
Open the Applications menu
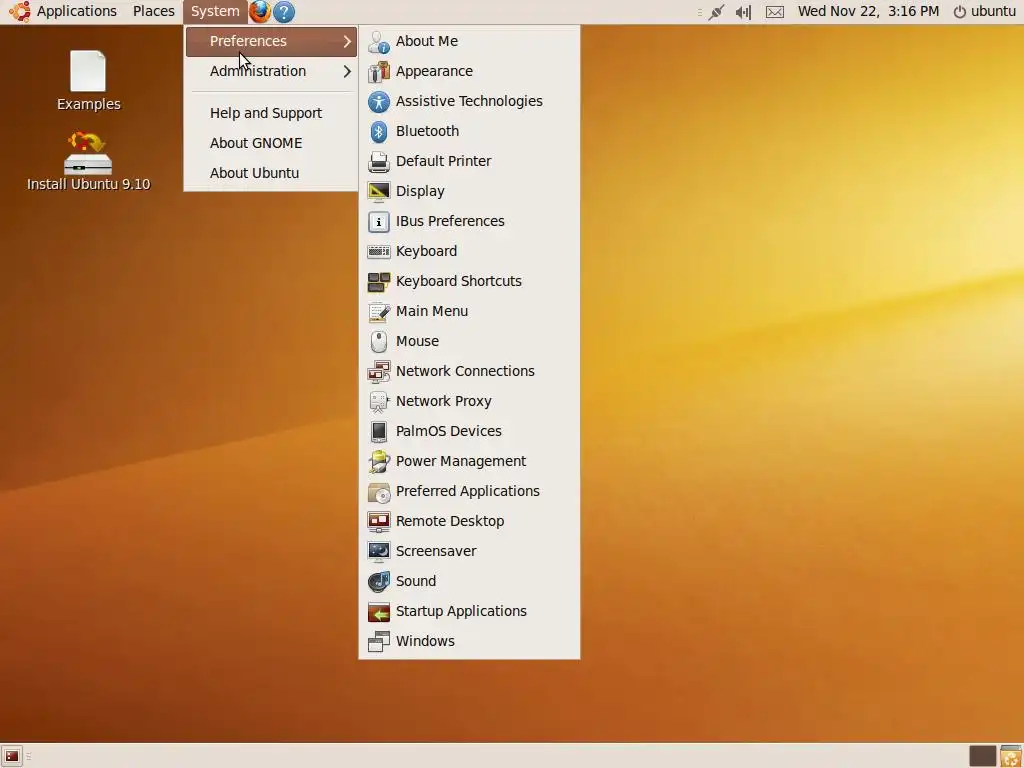tap(76, 11)
